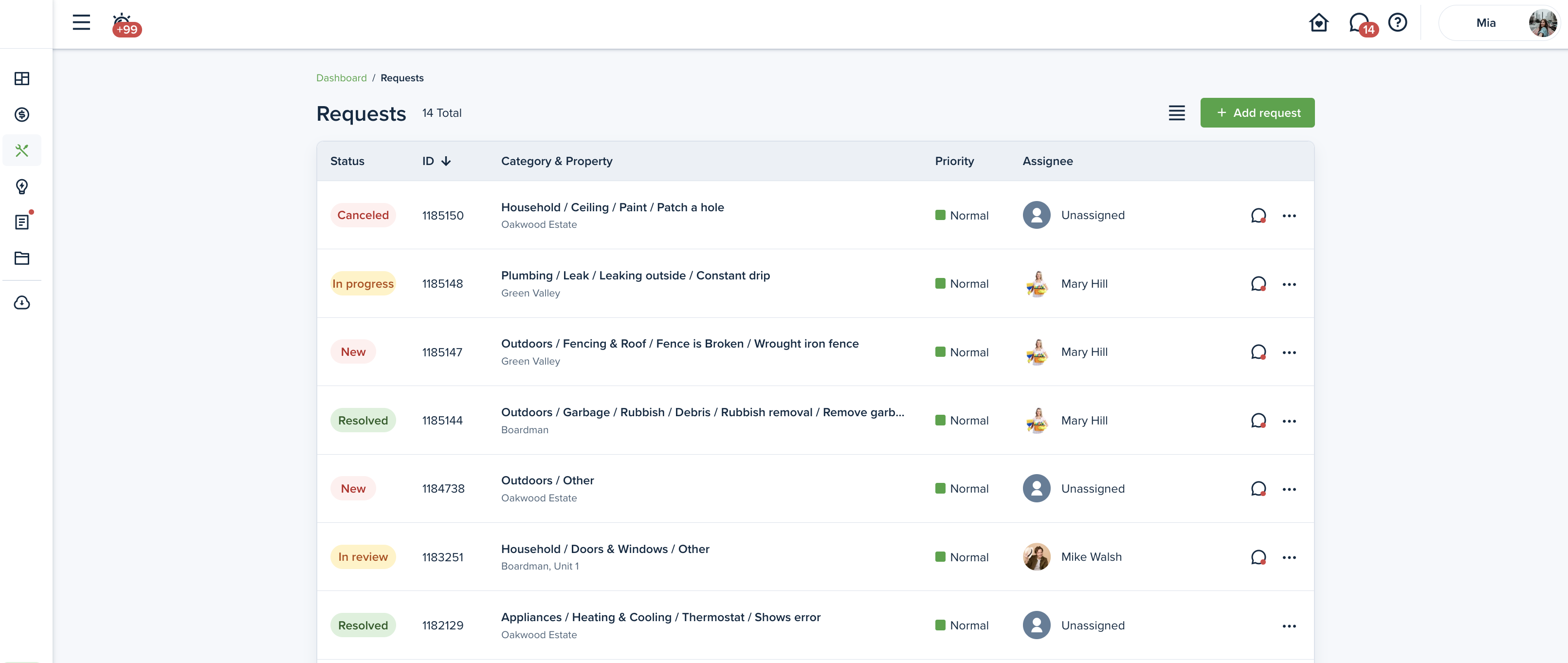This screenshot has width=1568, height=663.
Task: Open the folder files icon in sidebar
Action: pos(22,258)
